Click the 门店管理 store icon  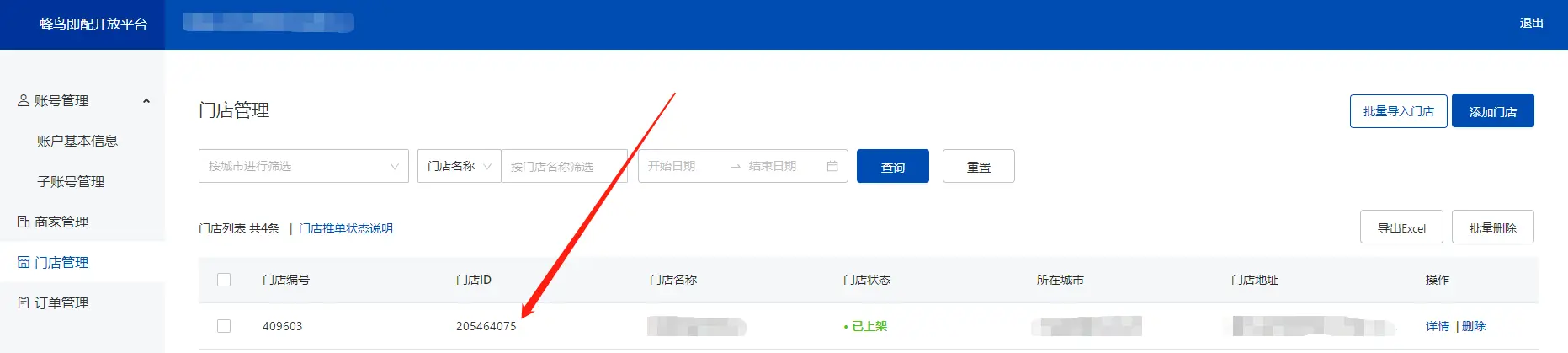pyautogui.click(x=24, y=262)
